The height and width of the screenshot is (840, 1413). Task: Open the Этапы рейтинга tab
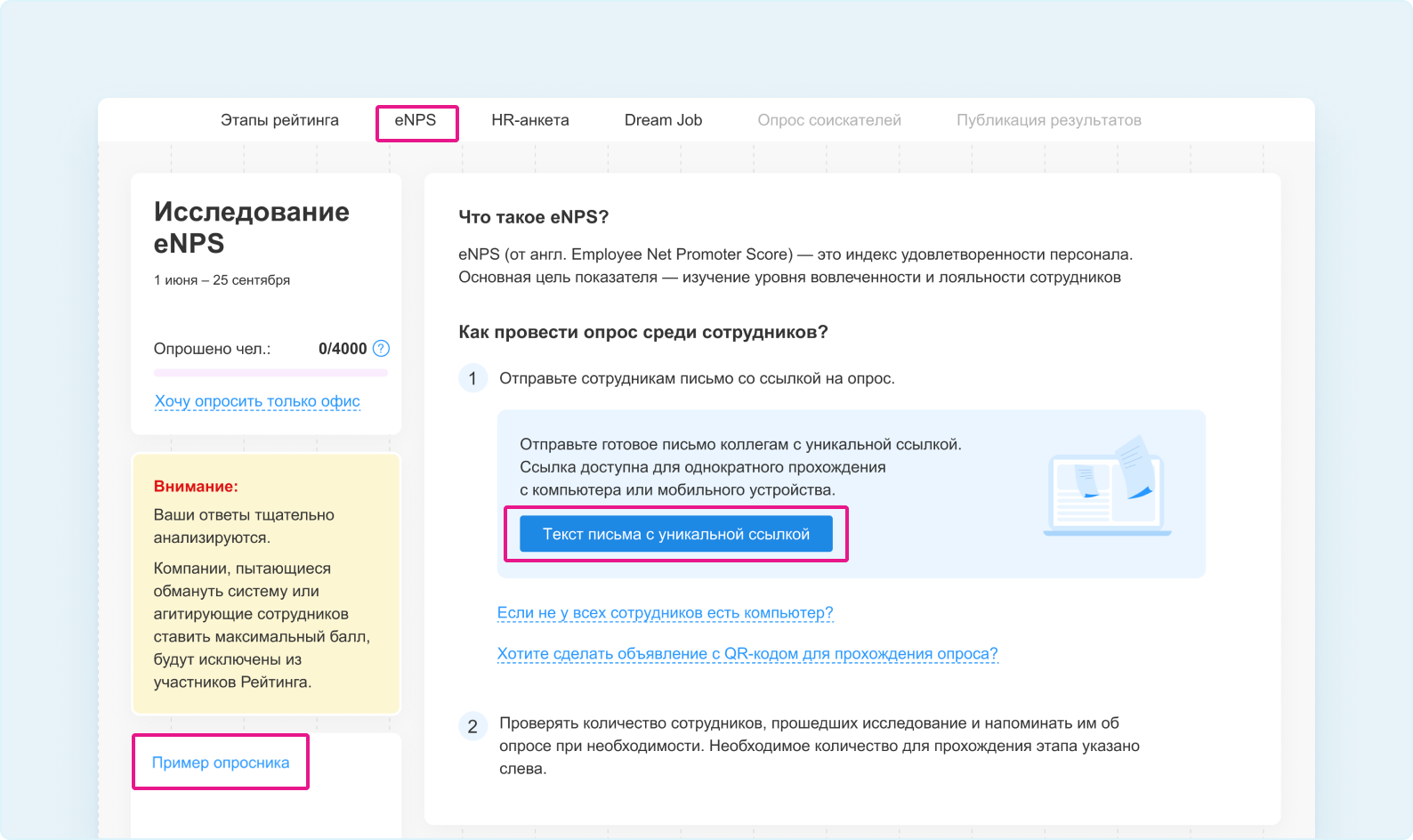279,120
